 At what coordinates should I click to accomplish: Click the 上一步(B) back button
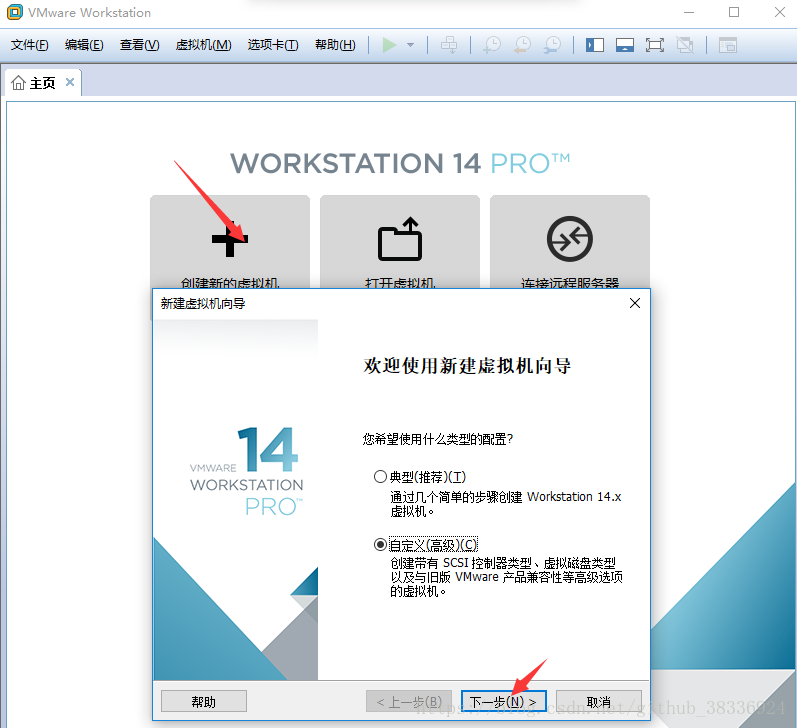tap(409, 702)
